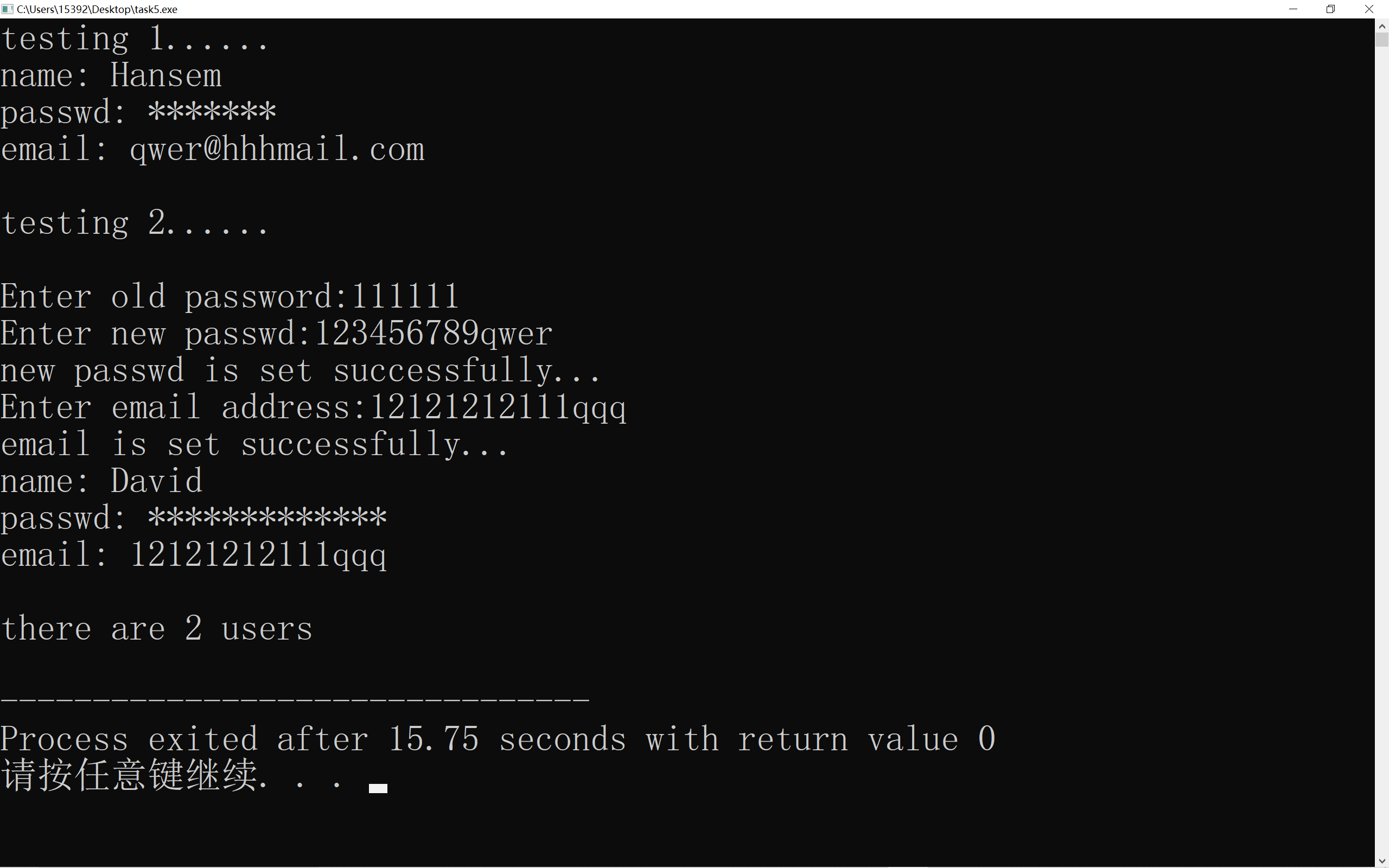This screenshot has height=868, width=1389.
Task: Click the vertical scrollbar thumb
Action: (1382, 40)
